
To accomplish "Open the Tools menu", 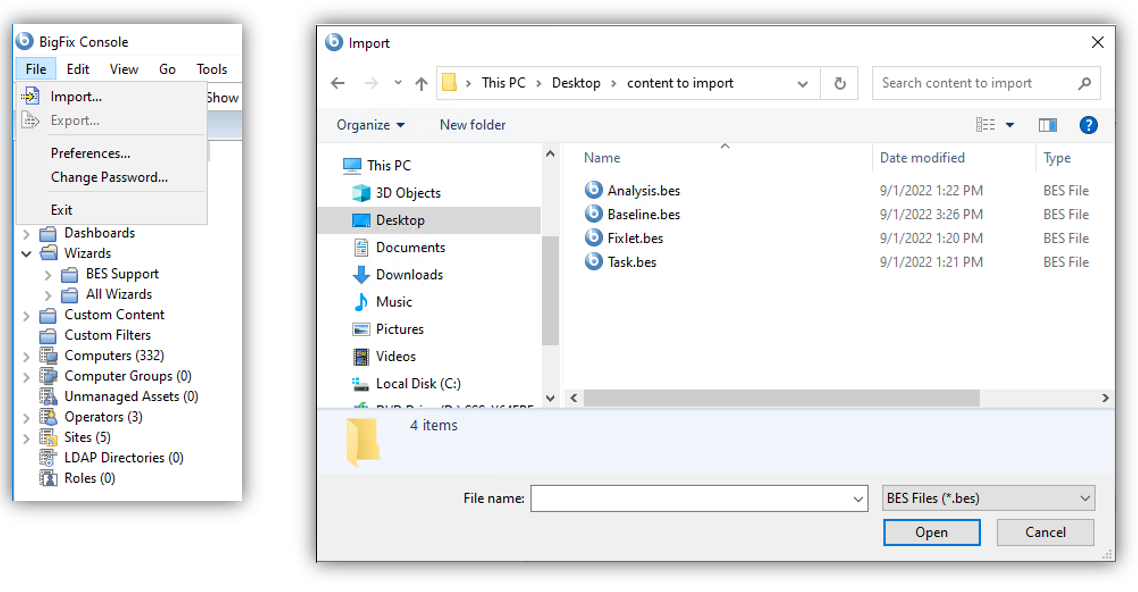I will (x=211, y=69).
